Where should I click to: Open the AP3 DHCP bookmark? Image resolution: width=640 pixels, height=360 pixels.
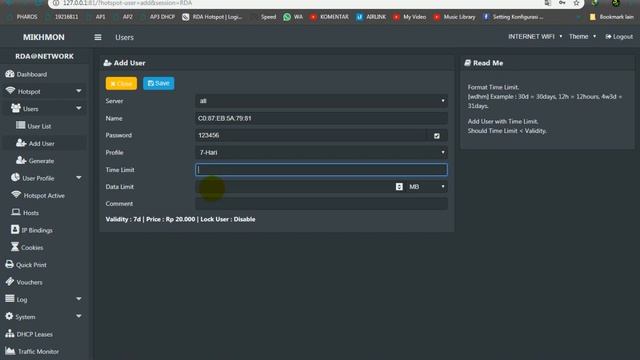click(x=158, y=17)
